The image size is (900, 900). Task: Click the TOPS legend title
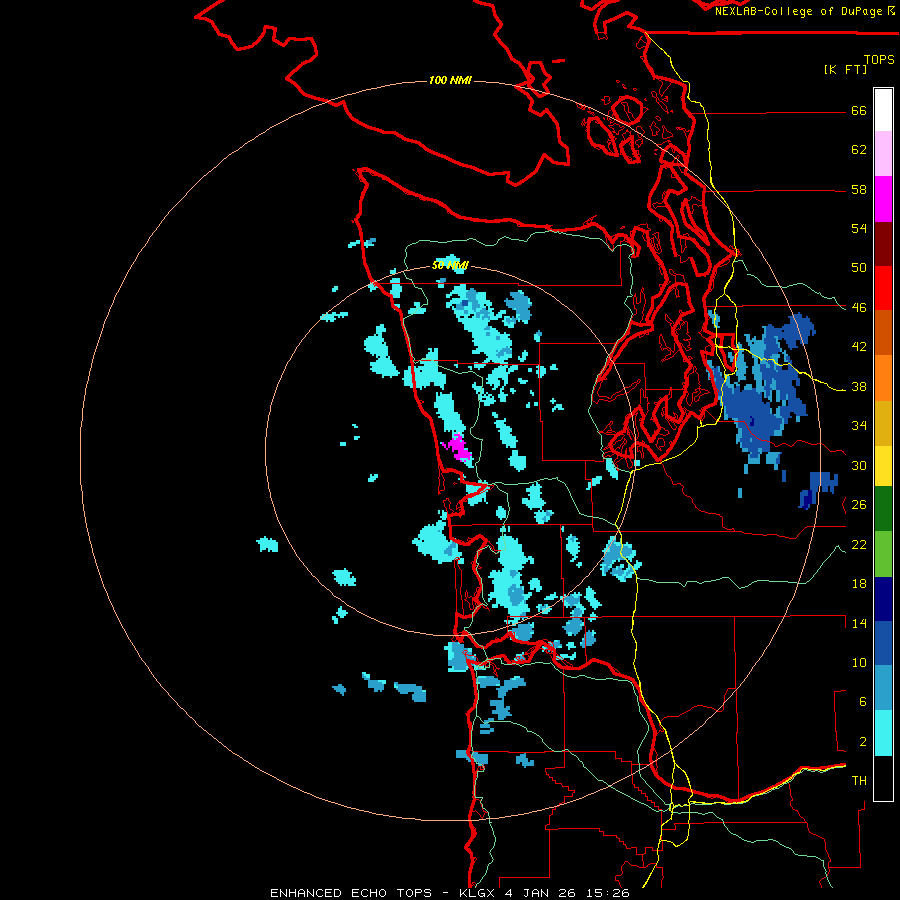[x=879, y=59]
